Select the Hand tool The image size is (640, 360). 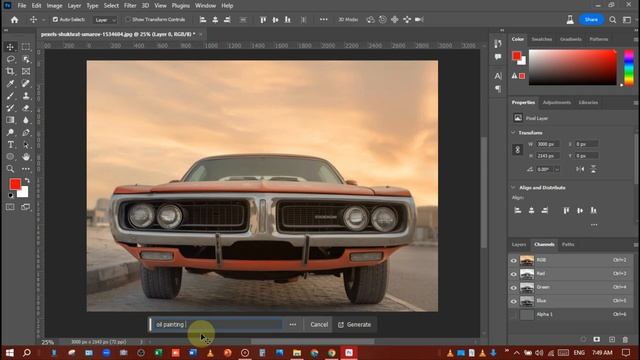(x=26, y=157)
